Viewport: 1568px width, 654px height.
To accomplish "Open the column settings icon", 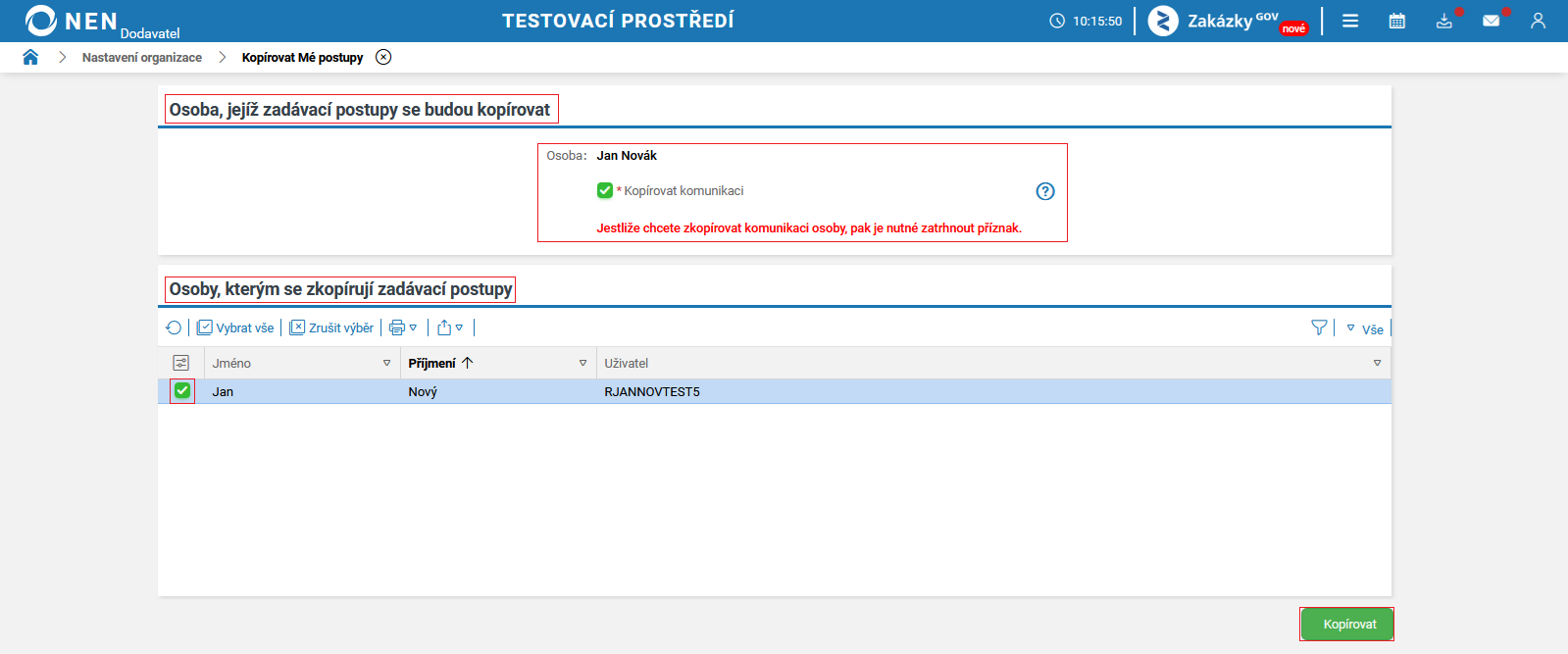I will tap(181, 363).
